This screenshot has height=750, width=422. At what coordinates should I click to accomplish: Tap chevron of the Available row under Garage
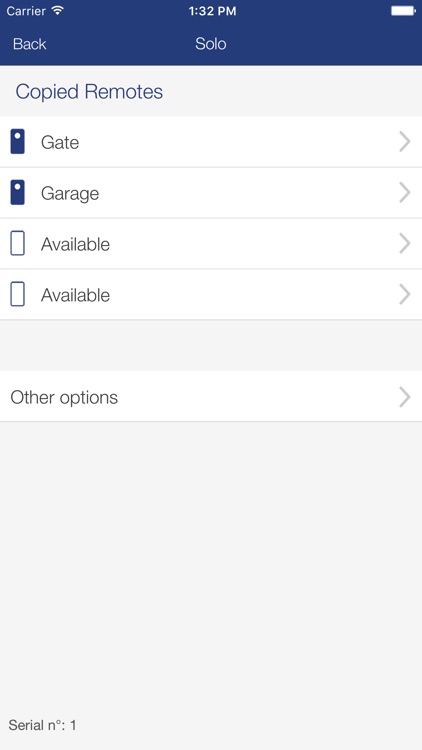click(x=405, y=244)
